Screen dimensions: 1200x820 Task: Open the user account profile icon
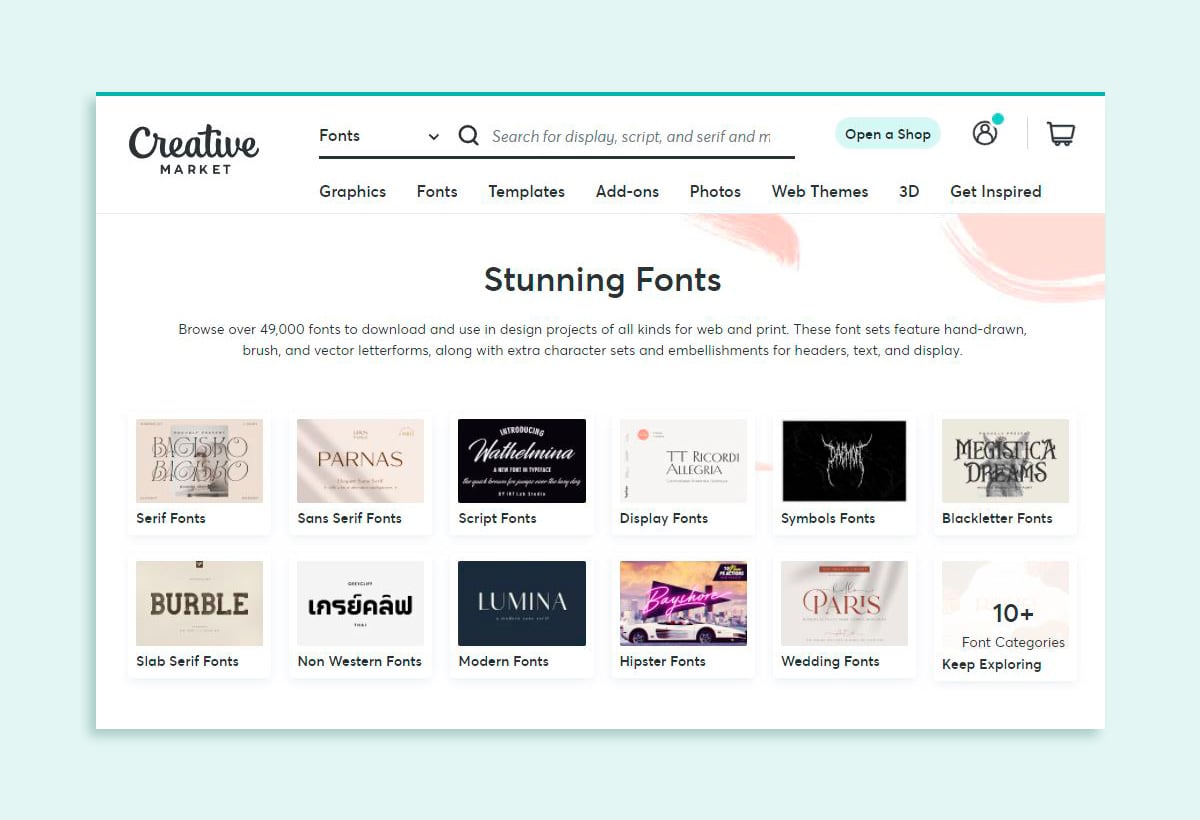[x=985, y=133]
